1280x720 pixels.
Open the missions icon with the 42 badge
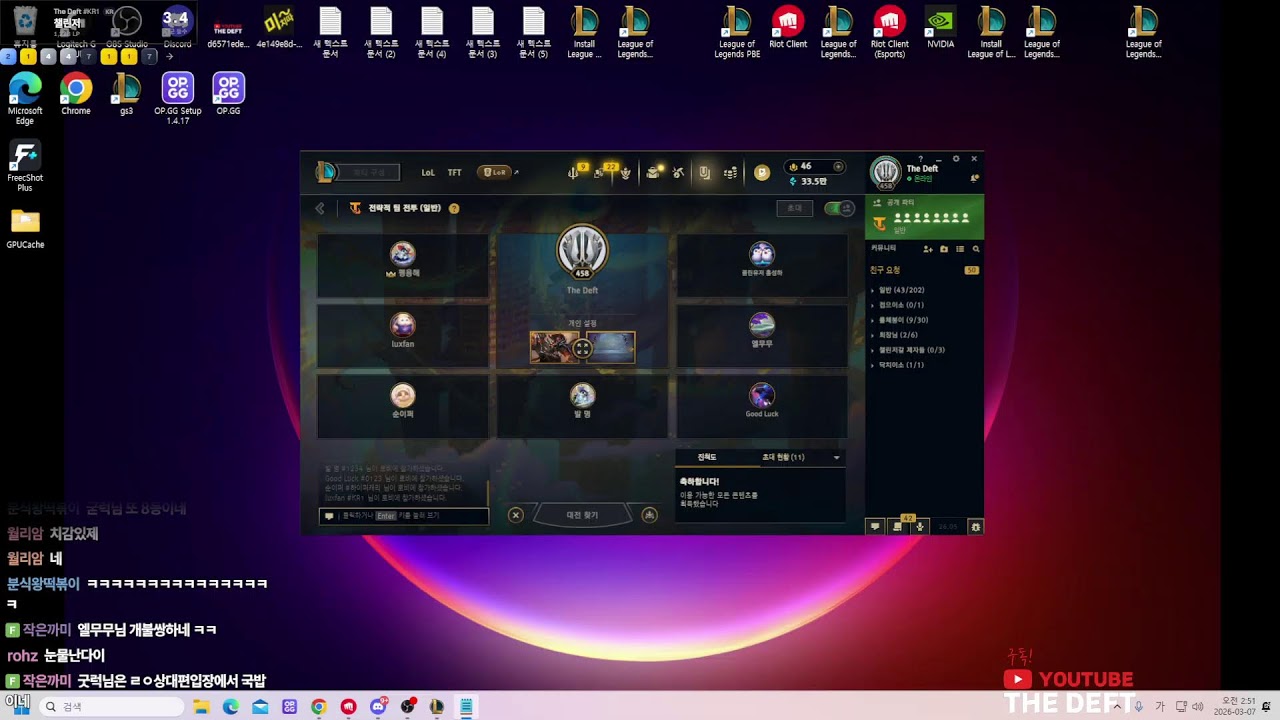pyautogui.click(x=898, y=525)
